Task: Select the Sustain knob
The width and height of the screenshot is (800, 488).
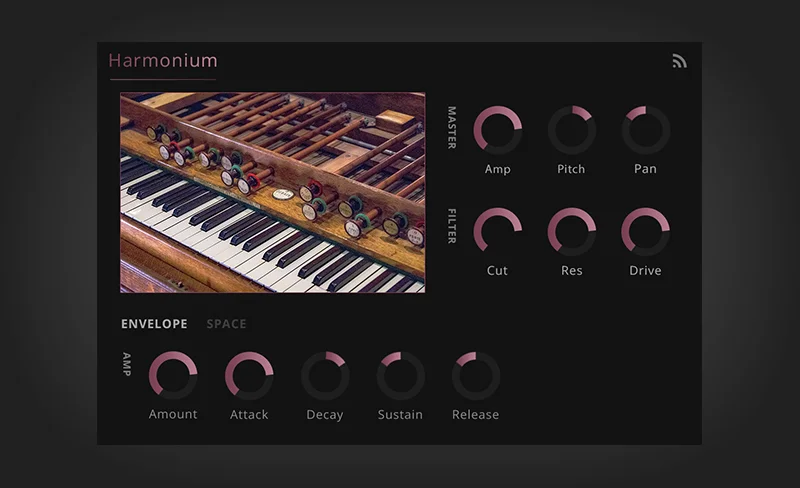Action: [401, 375]
